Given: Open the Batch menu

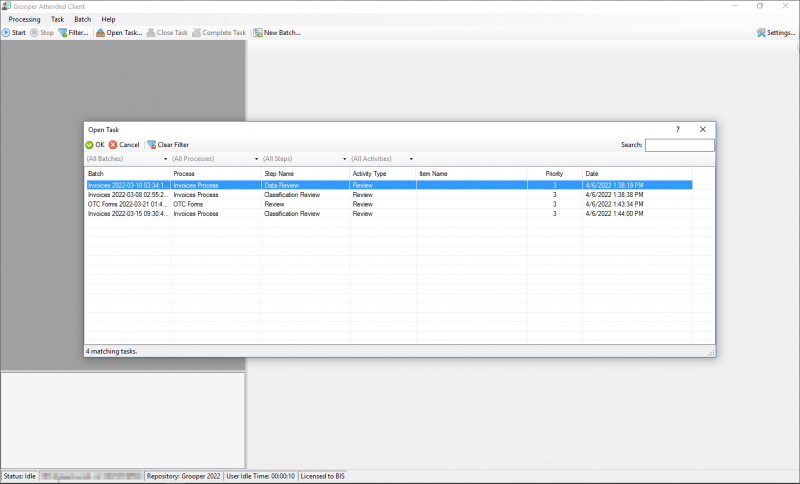Looking at the screenshot, I should click(x=83, y=19).
